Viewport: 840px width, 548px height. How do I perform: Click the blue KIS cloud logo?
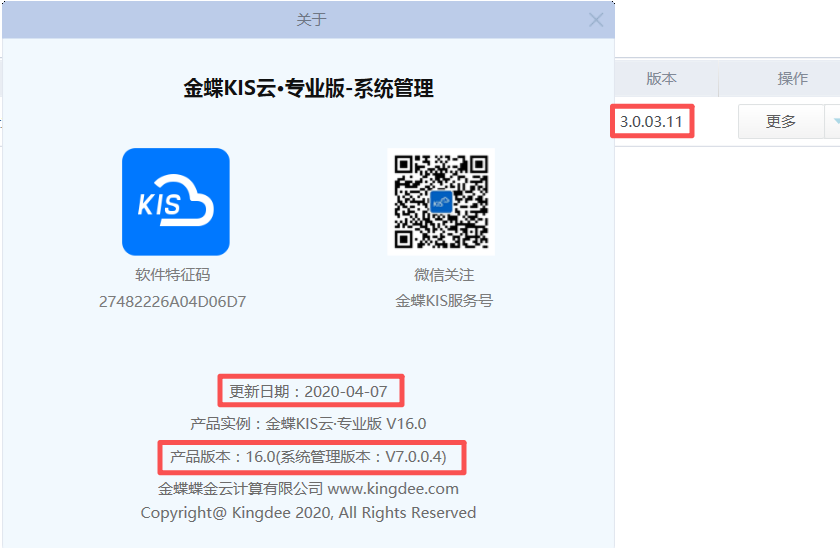[175, 202]
